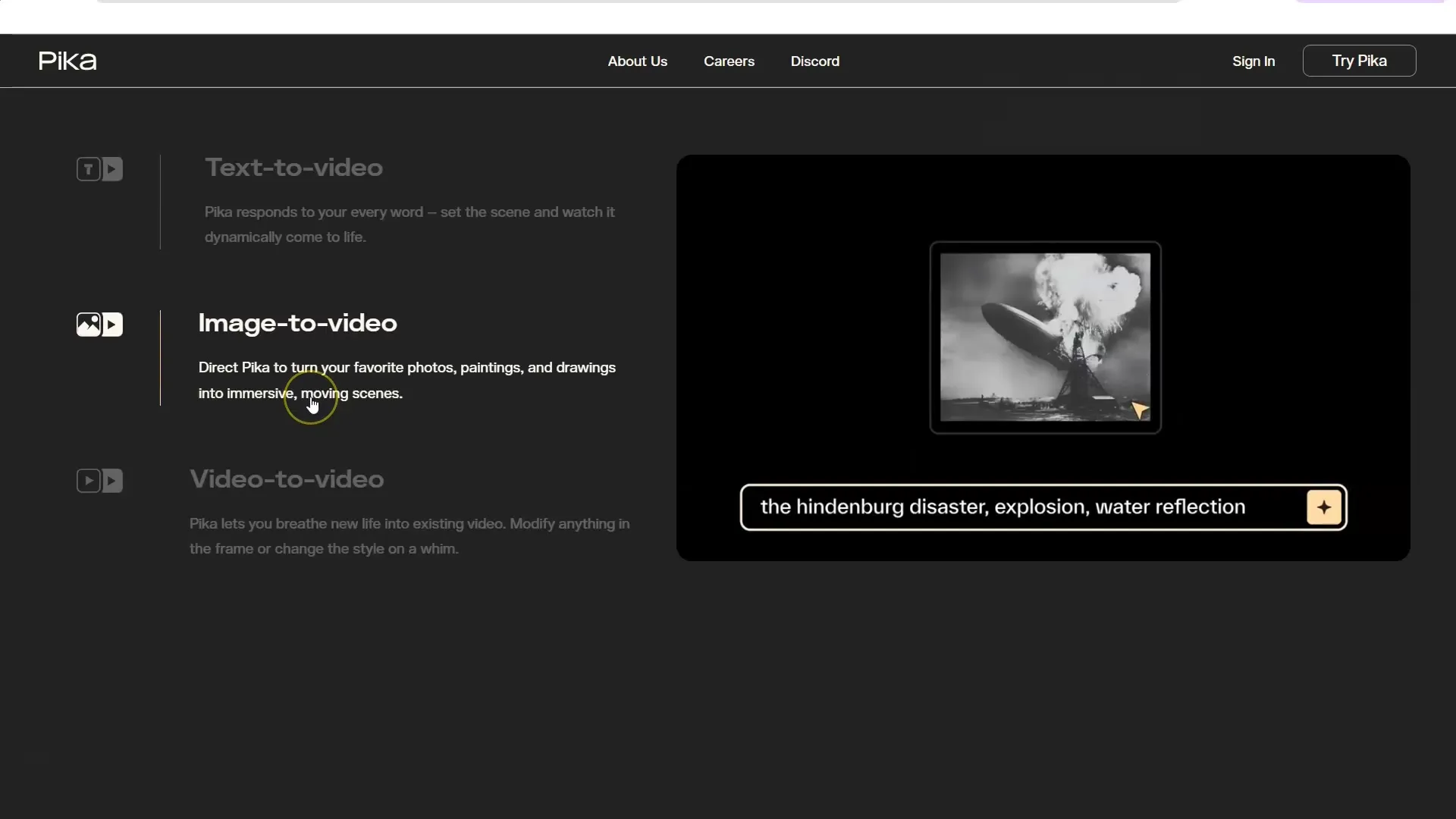Select the Image-to-video mode icon
Screen dimensions: 1456x819
(x=99, y=324)
